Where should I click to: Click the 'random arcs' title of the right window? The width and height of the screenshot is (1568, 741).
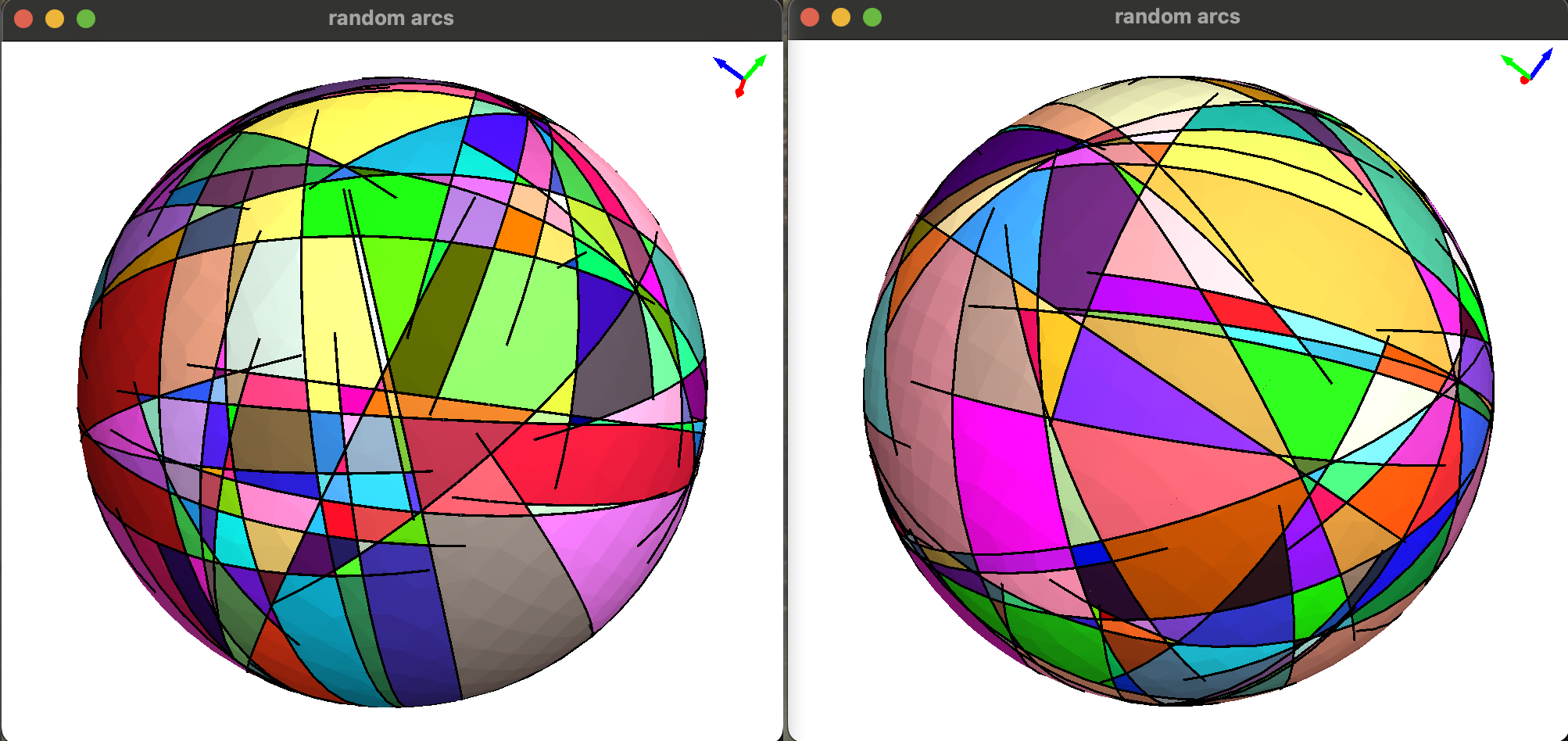1176,16
